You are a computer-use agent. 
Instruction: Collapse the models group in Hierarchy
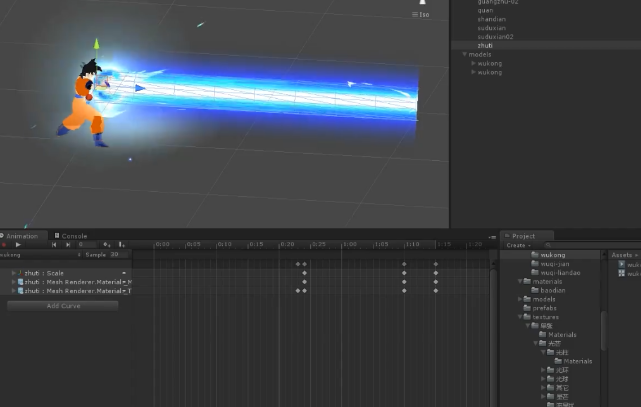click(x=464, y=54)
